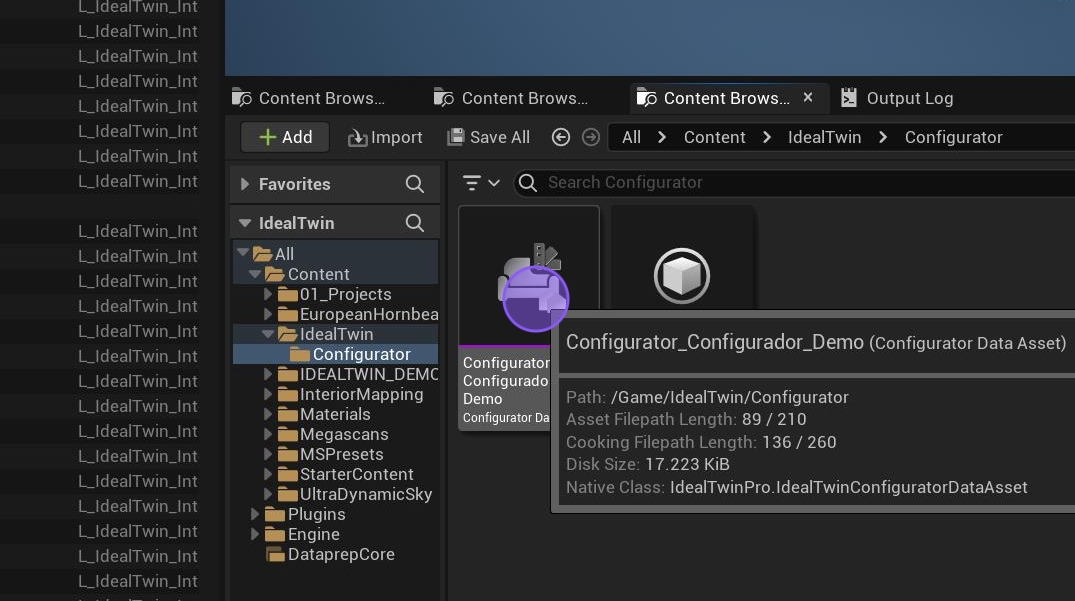Click the green Add button
The height and width of the screenshot is (601, 1075).
285,137
